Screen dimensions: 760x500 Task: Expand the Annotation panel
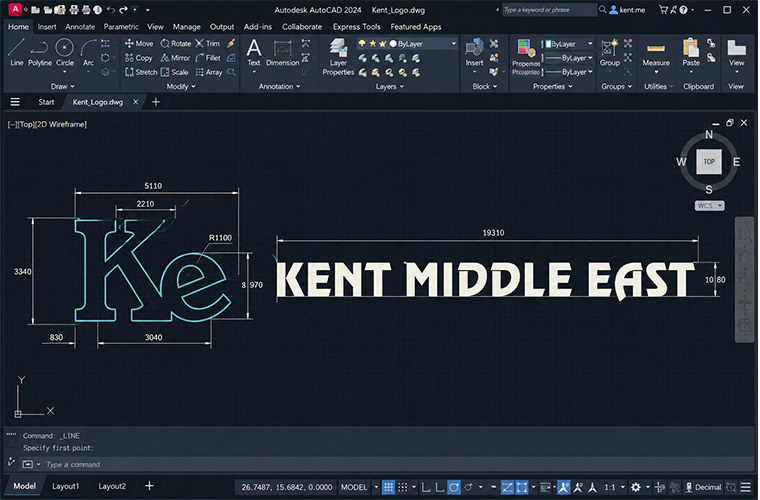[279, 86]
